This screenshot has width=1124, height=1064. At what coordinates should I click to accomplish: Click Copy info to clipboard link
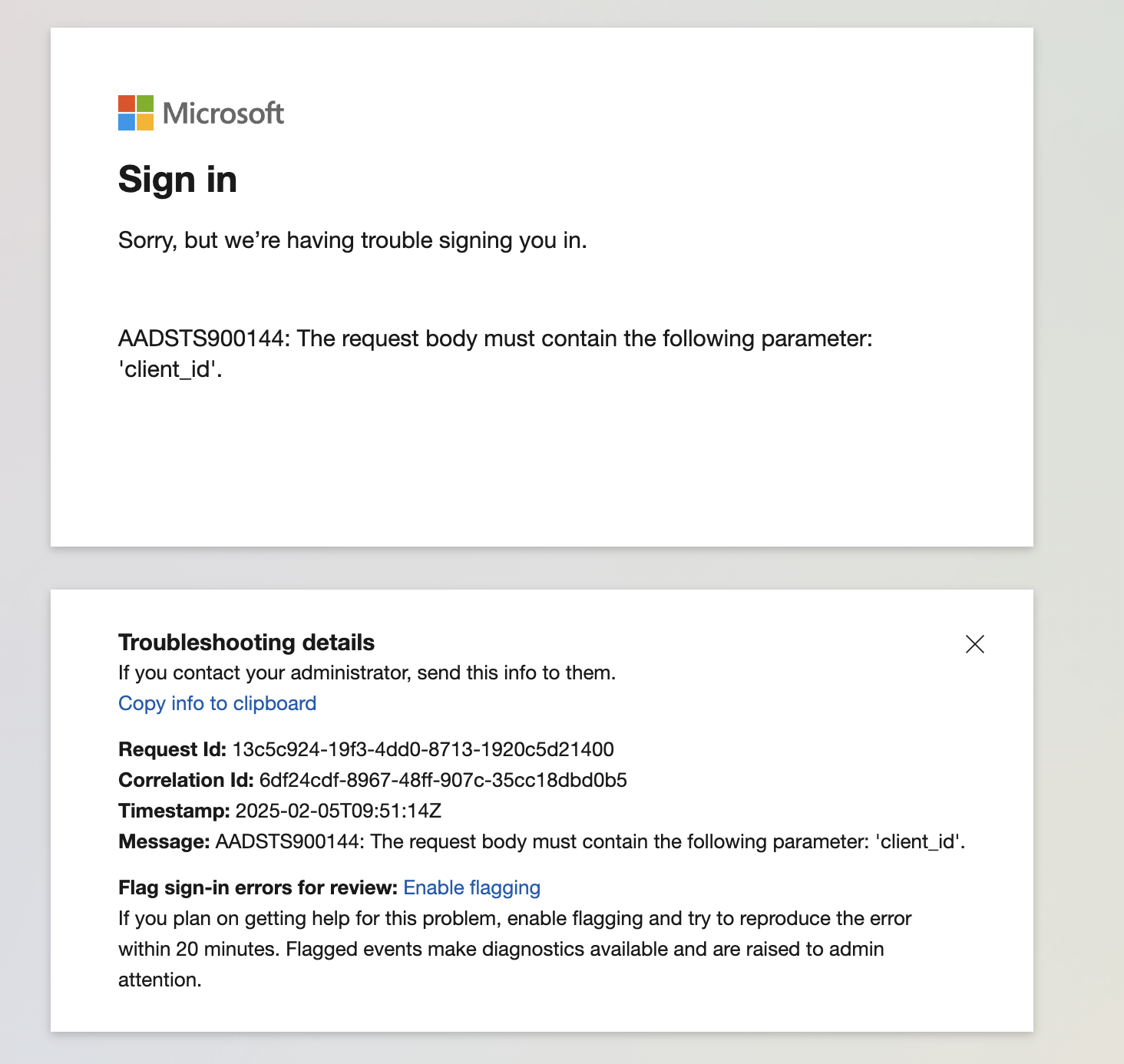click(217, 704)
